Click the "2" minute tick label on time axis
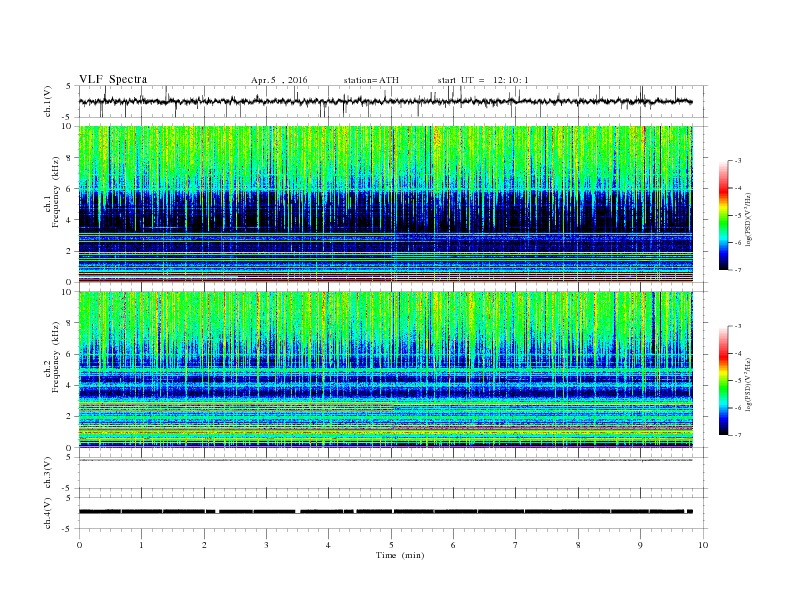The height and width of the screenshot is (612, 792). coord(204,545)
